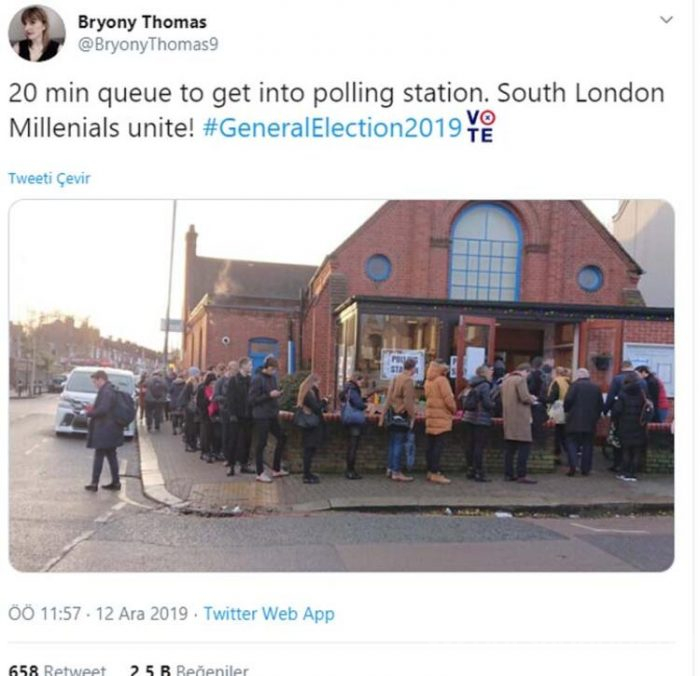Image resolution: width=700 pixels, height=676 pixels.
Task: Open the polling station queue photo
Action: [342, 386]
